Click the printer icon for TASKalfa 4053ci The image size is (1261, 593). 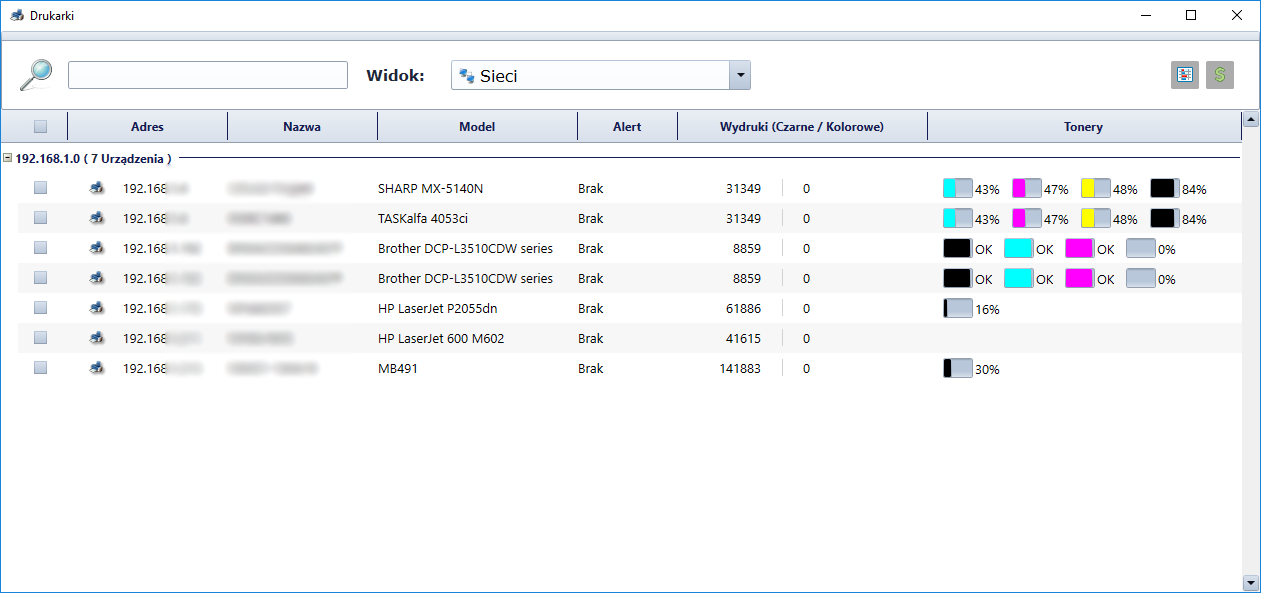pos(97,218)
